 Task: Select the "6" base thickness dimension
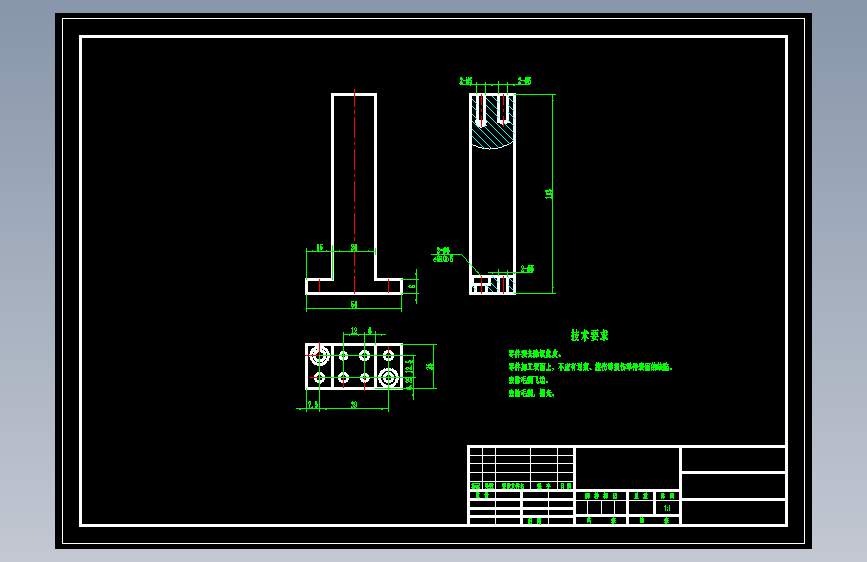point(411,286)
